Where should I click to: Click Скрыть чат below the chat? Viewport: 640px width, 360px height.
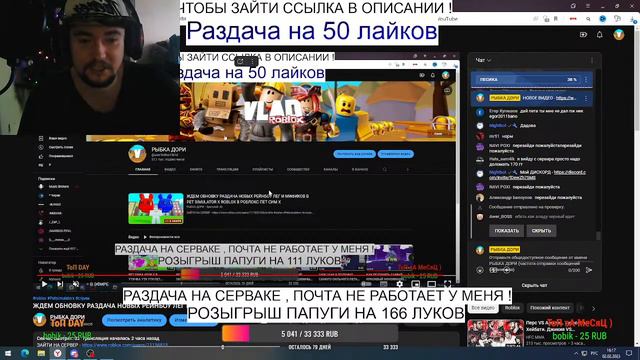534,285
